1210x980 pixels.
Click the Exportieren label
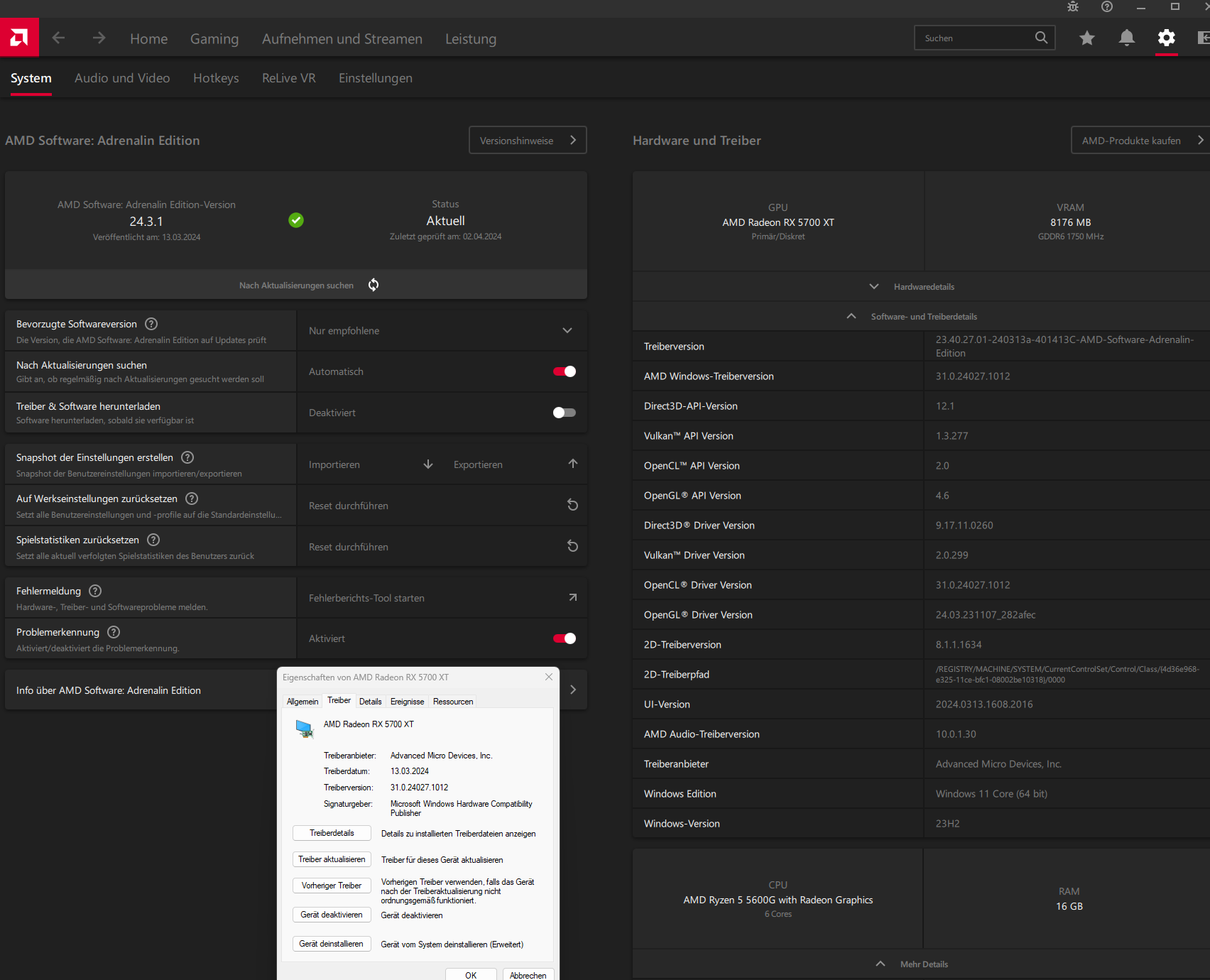pyautogui.click(x=478, y=464)
